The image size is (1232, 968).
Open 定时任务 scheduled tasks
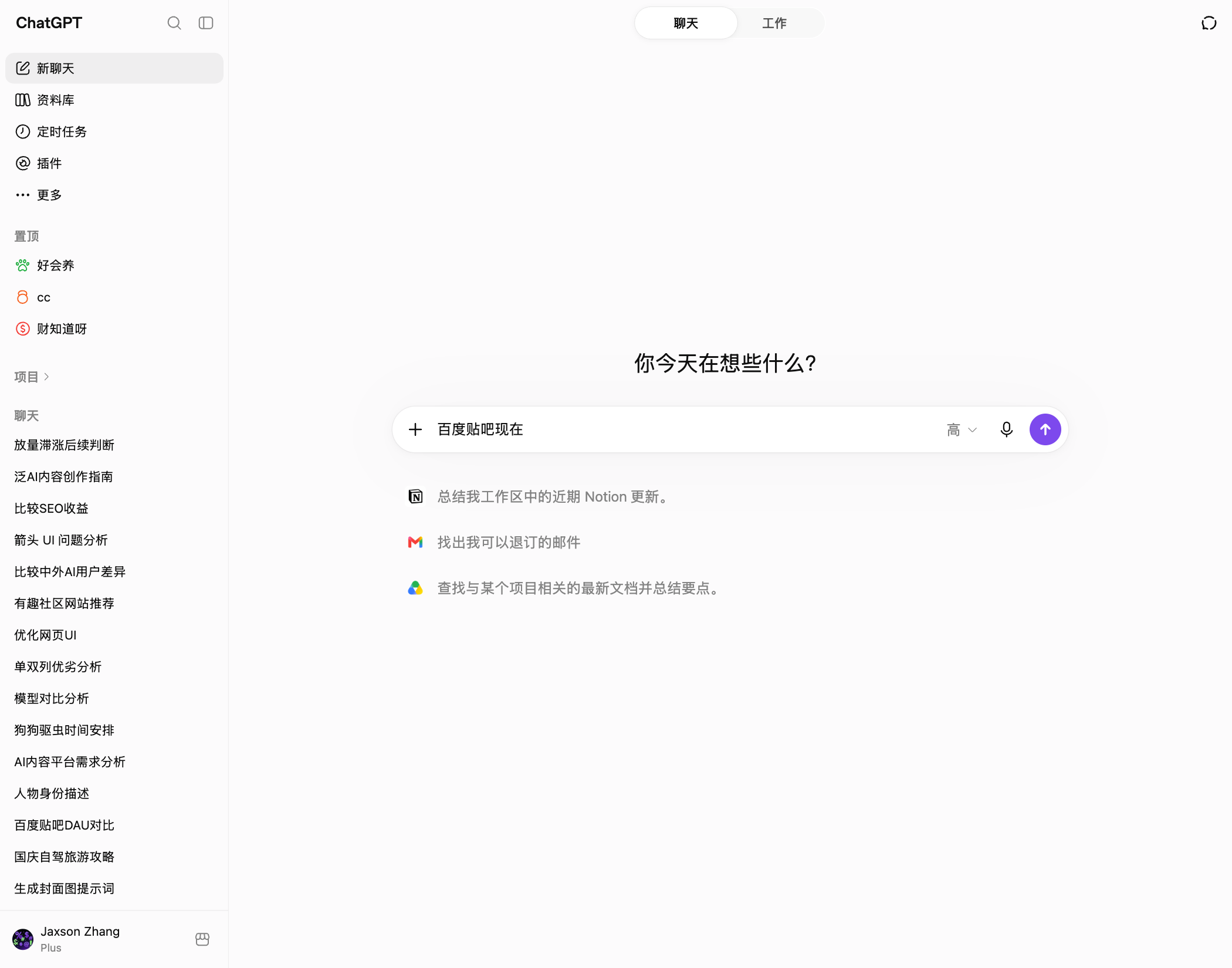tap(114, 131)
